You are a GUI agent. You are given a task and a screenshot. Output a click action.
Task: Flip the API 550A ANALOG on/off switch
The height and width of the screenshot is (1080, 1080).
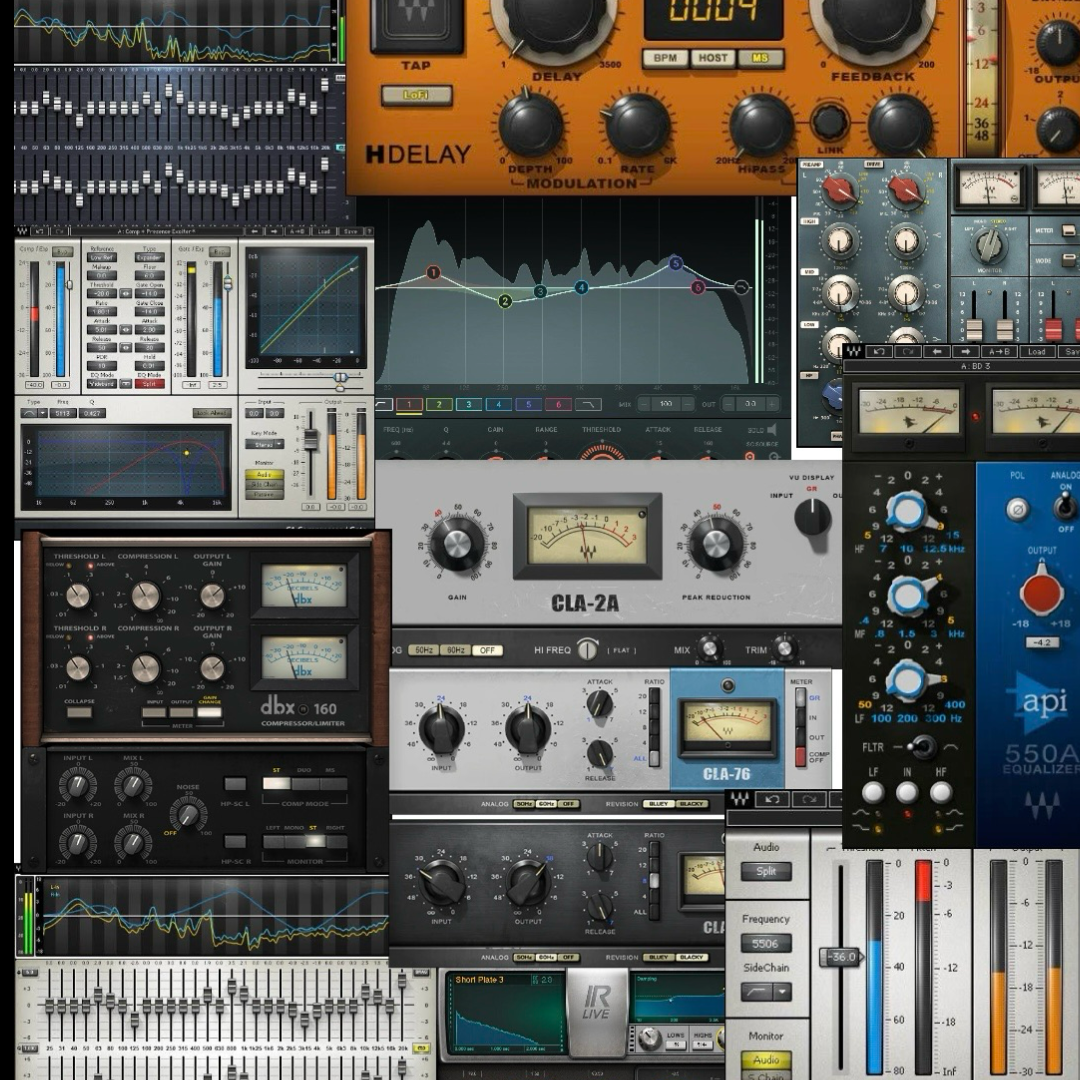[x=1066, y=506]
